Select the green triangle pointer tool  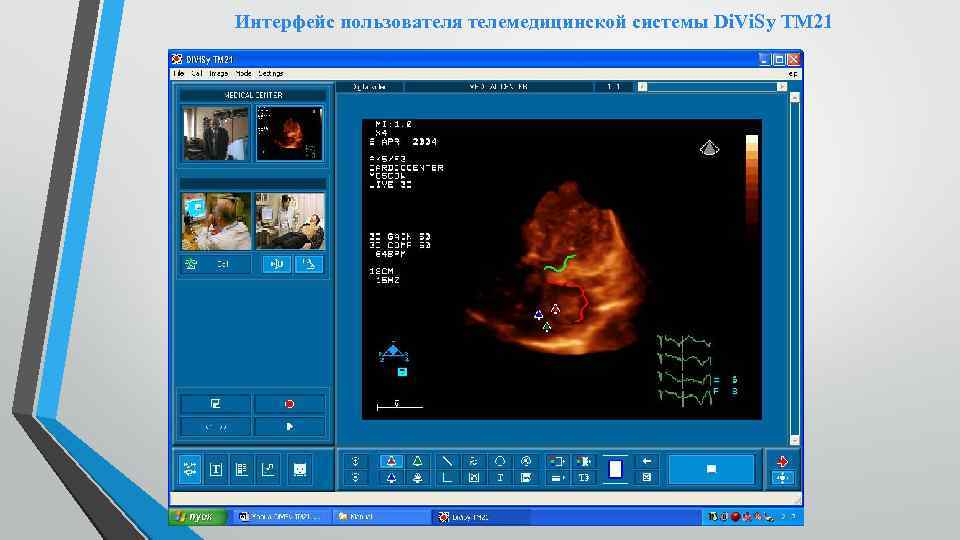(418, 462)
